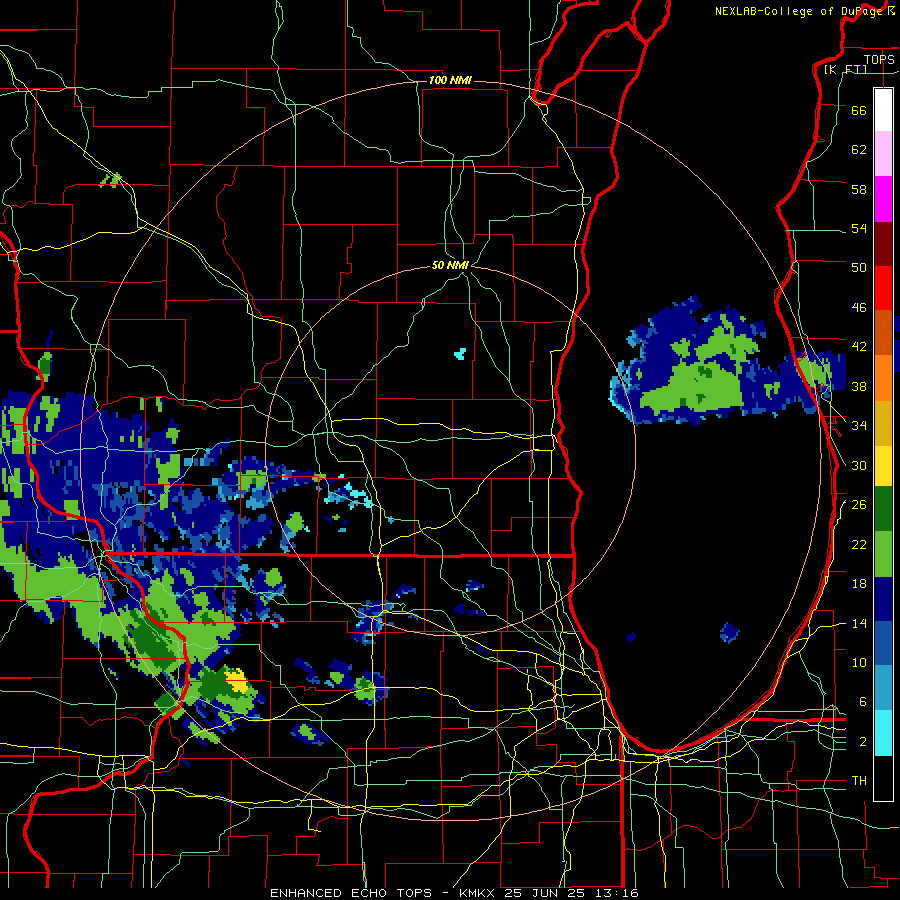Click the small cyan echo north of radar center
Viewport: 900px width, 900px height.
460,354
